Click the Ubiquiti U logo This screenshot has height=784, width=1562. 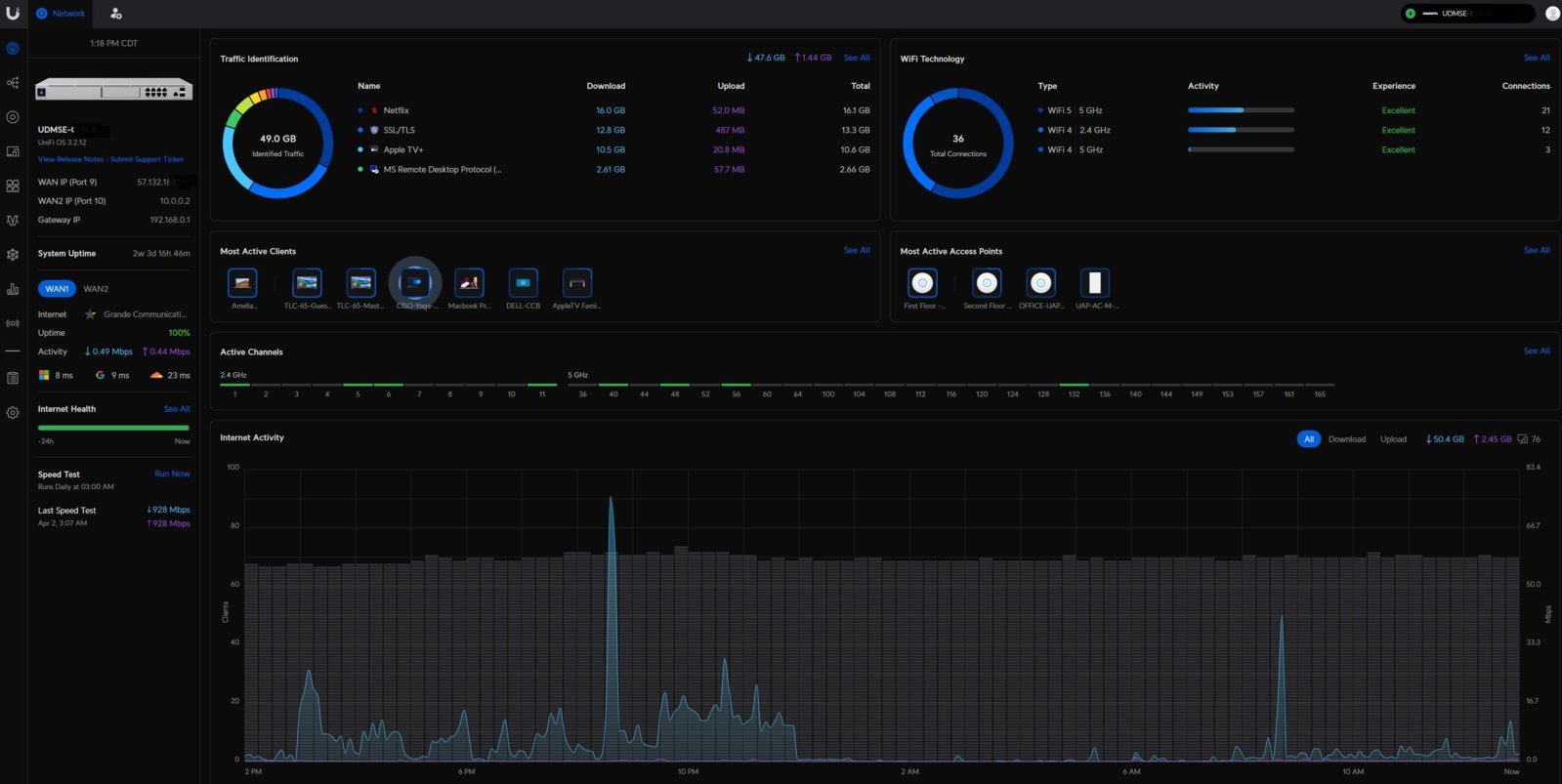pyautogui.click(x=13, y=14)
